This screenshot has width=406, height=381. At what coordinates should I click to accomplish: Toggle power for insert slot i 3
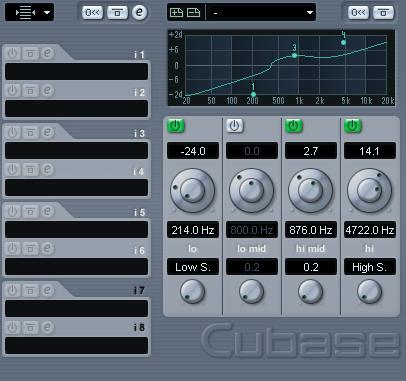tap(12, 132)
